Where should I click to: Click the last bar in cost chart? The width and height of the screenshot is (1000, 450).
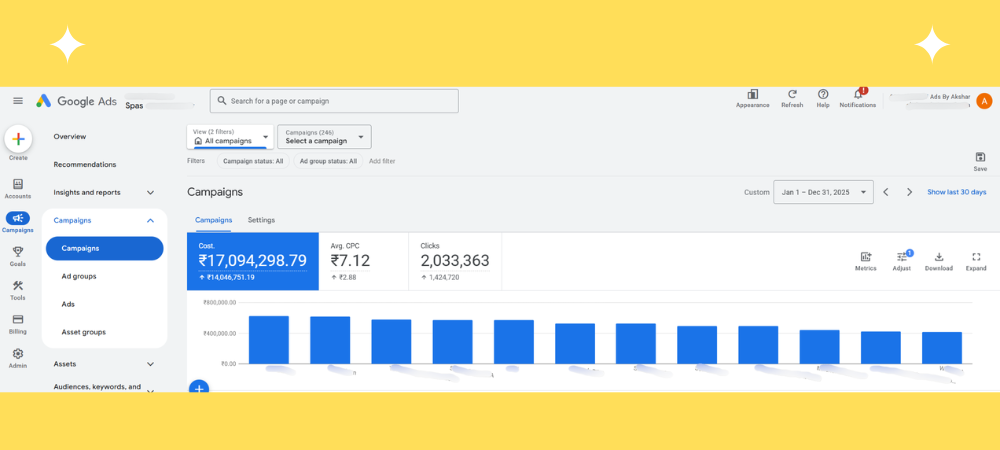tap(942, 348)
